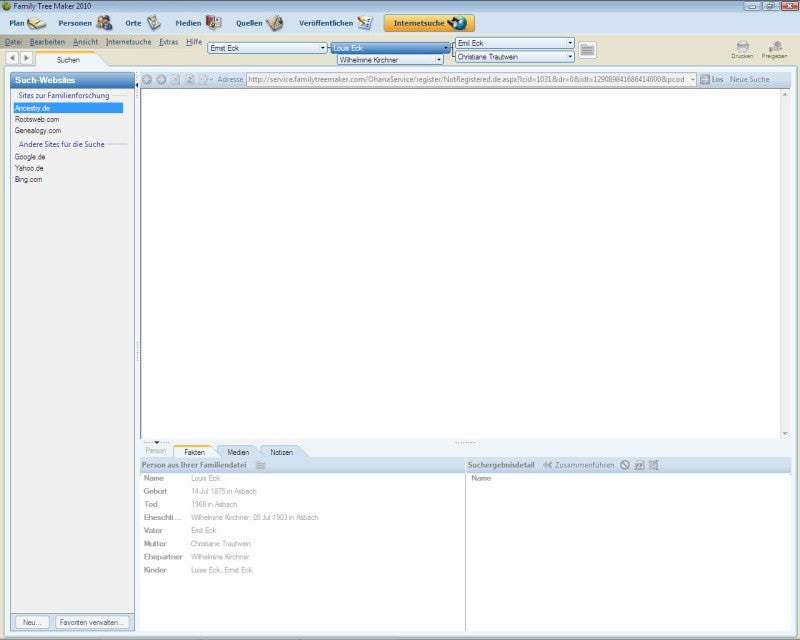The width and height of the screenshot is (800, 640).
Task: Open the Extras menu
Action: 168,42
